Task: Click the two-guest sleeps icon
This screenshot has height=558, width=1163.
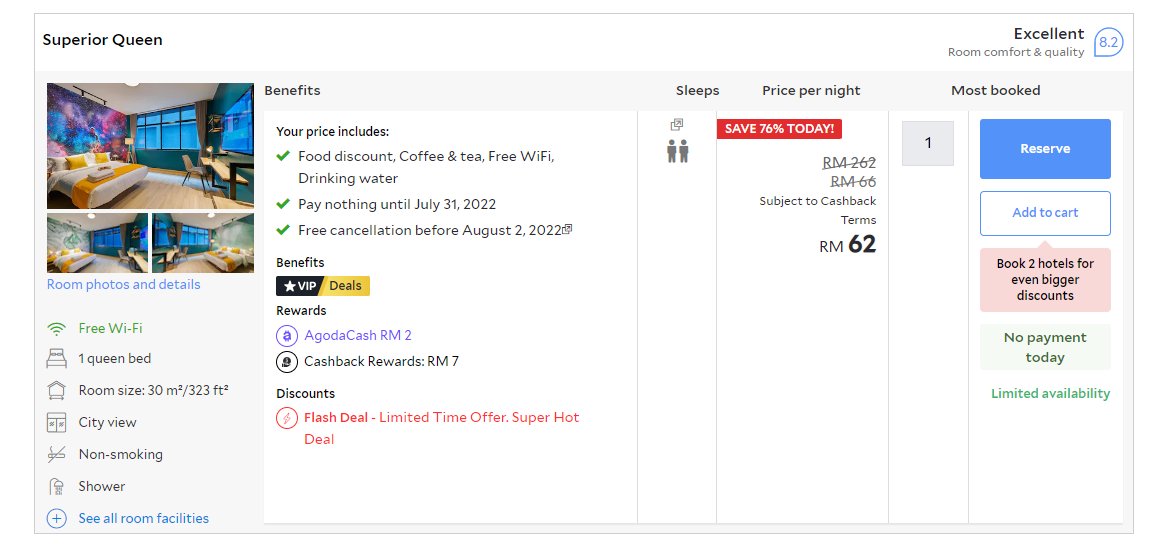Action: pos(677,151)
